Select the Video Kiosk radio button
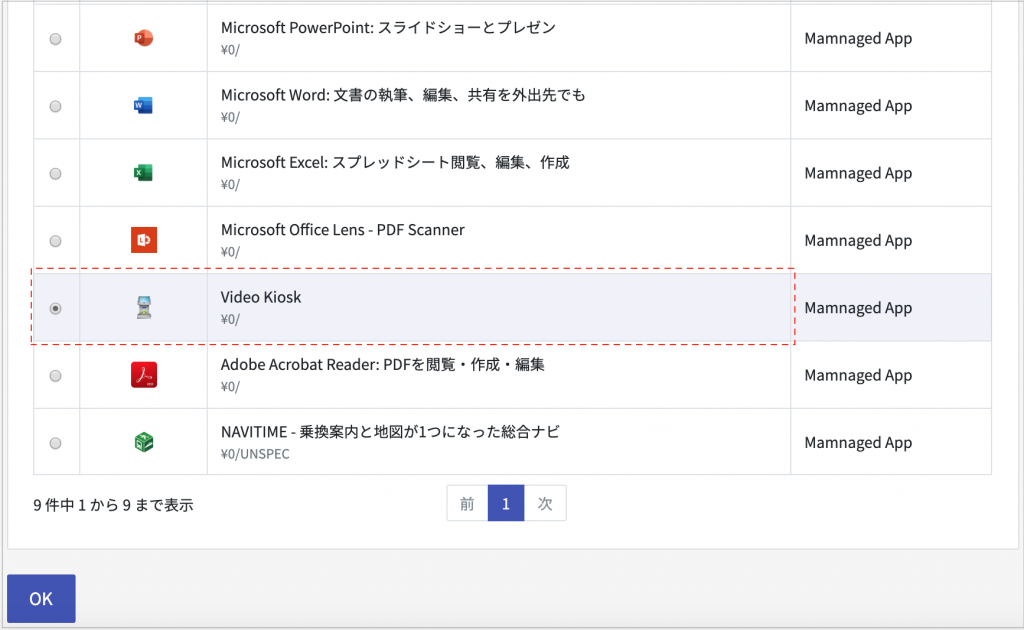 (x=55, y=309)
